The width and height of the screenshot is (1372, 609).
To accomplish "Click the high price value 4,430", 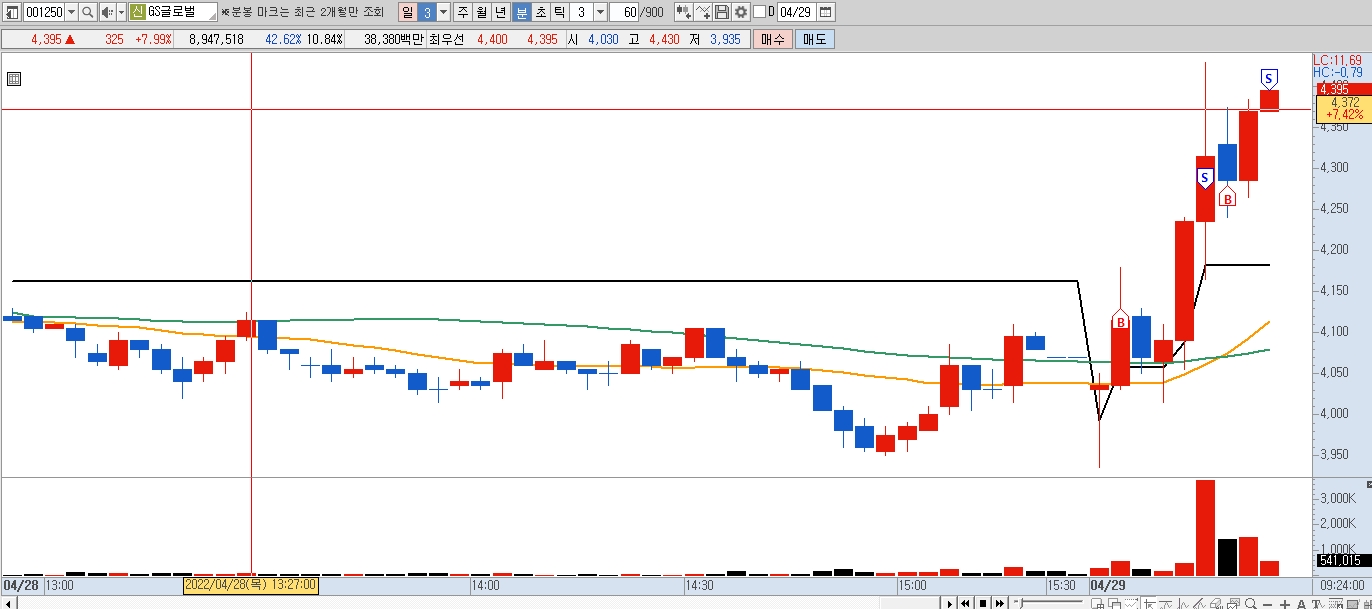I will click(x=664, y=39).
